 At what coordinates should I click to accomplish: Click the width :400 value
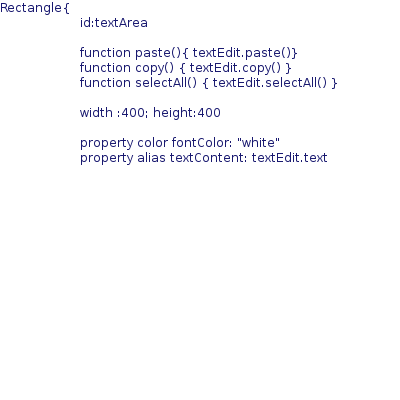(112, 113)
